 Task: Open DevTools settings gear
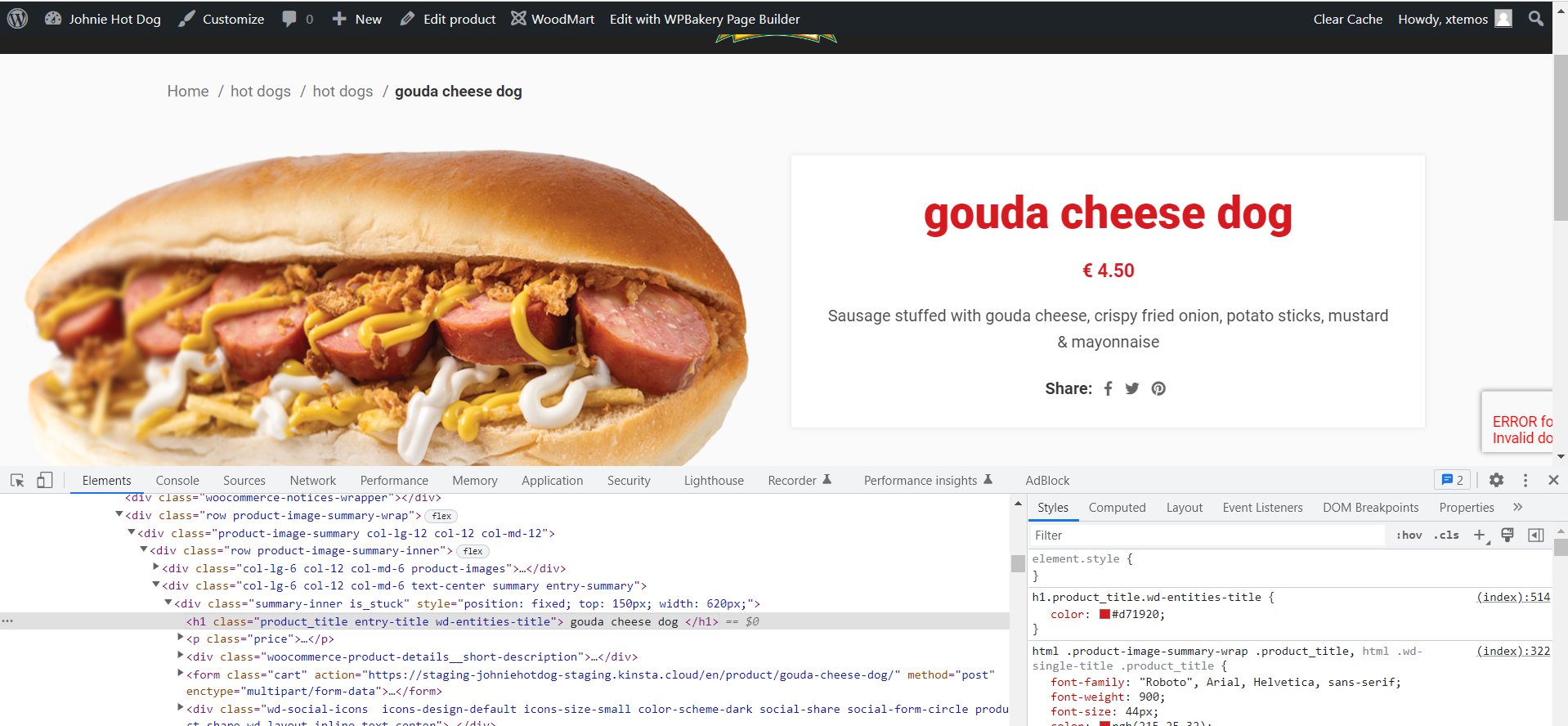coord(1496,481)
